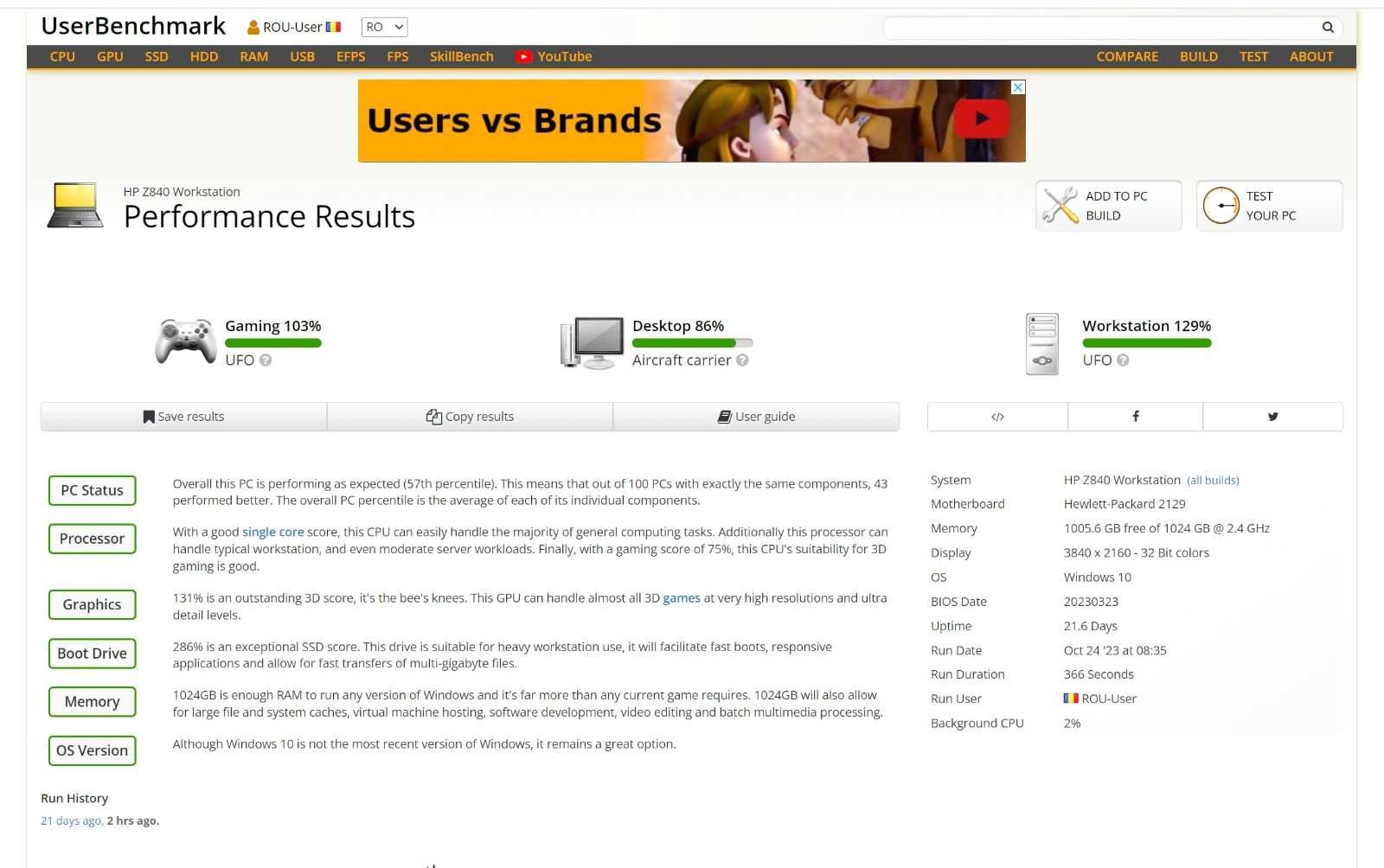This screenshot has height=868, width=1384.
Task: Click Add to PC Build button
Action: [1109, 206]
